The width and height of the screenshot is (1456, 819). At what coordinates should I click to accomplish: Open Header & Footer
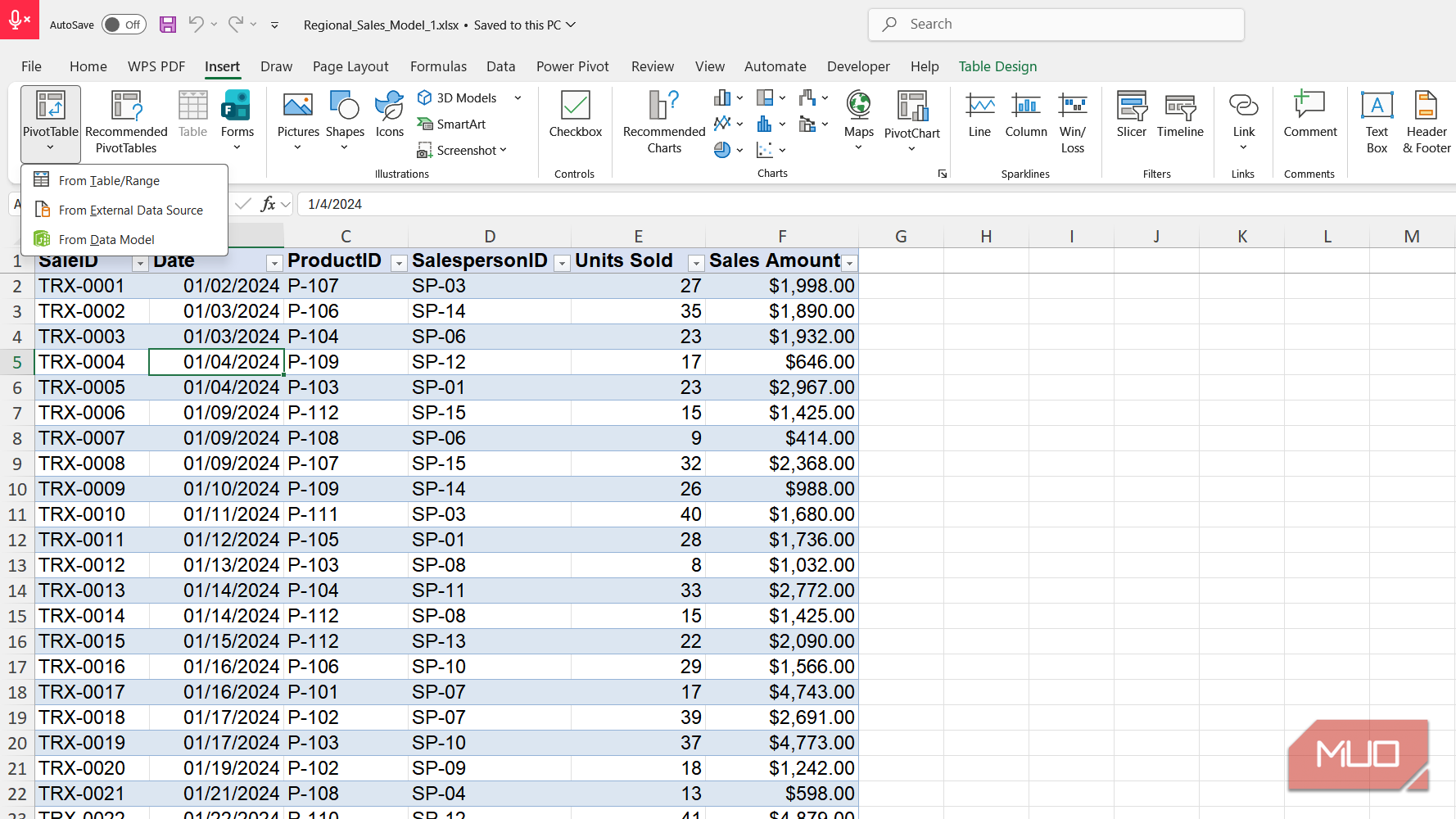point(1427,123)
